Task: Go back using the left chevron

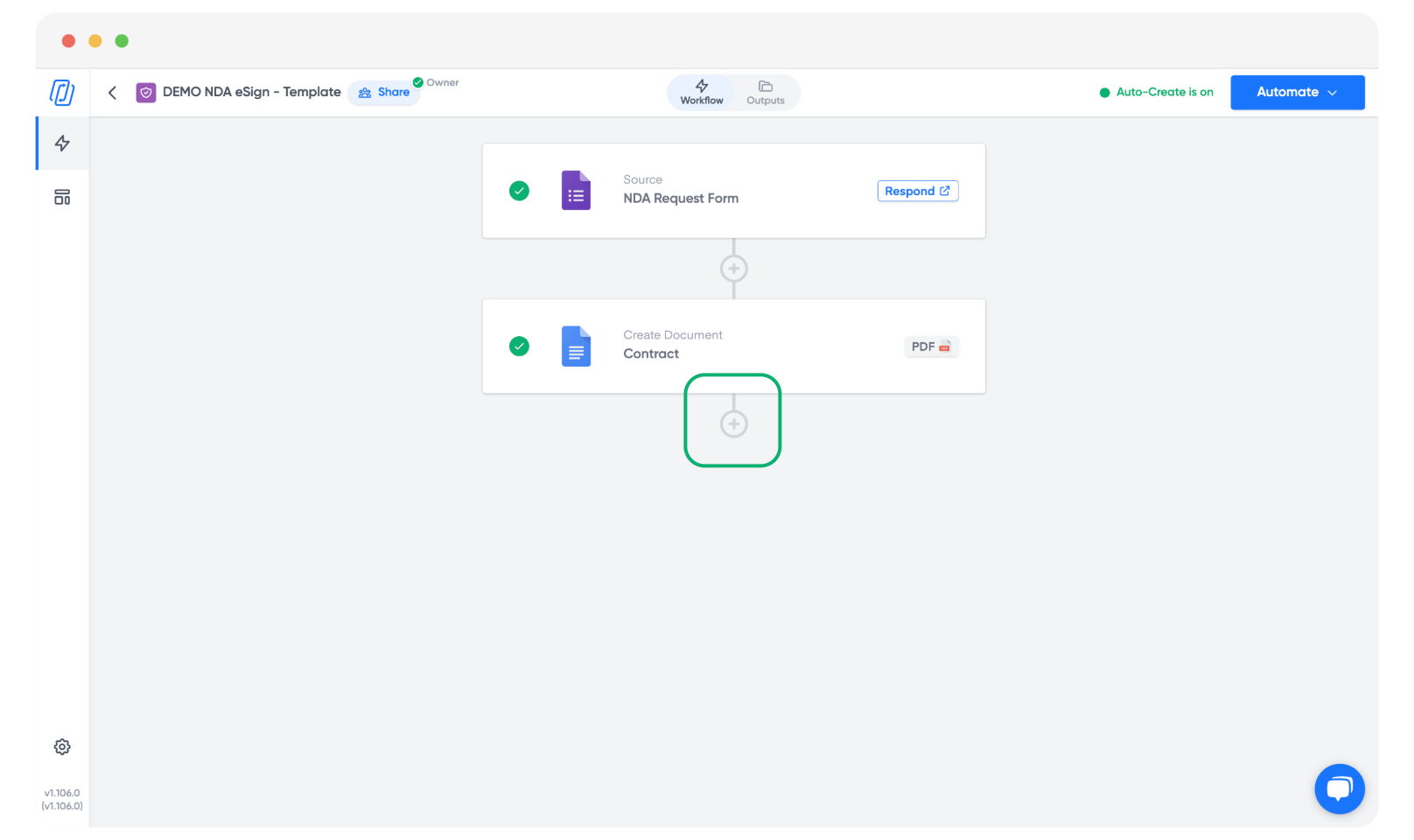Action: [x=112, y=93]
